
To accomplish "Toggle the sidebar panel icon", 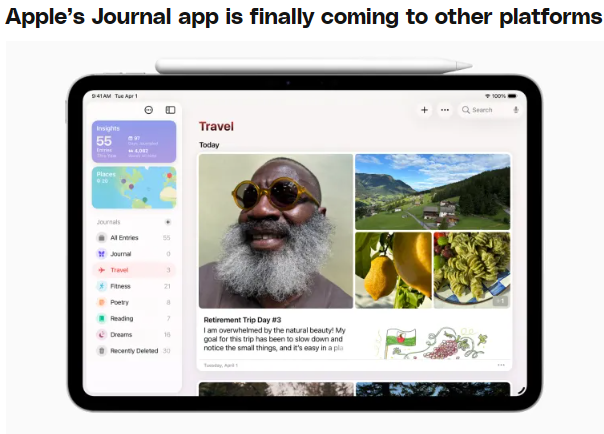I will pos(170,110).
